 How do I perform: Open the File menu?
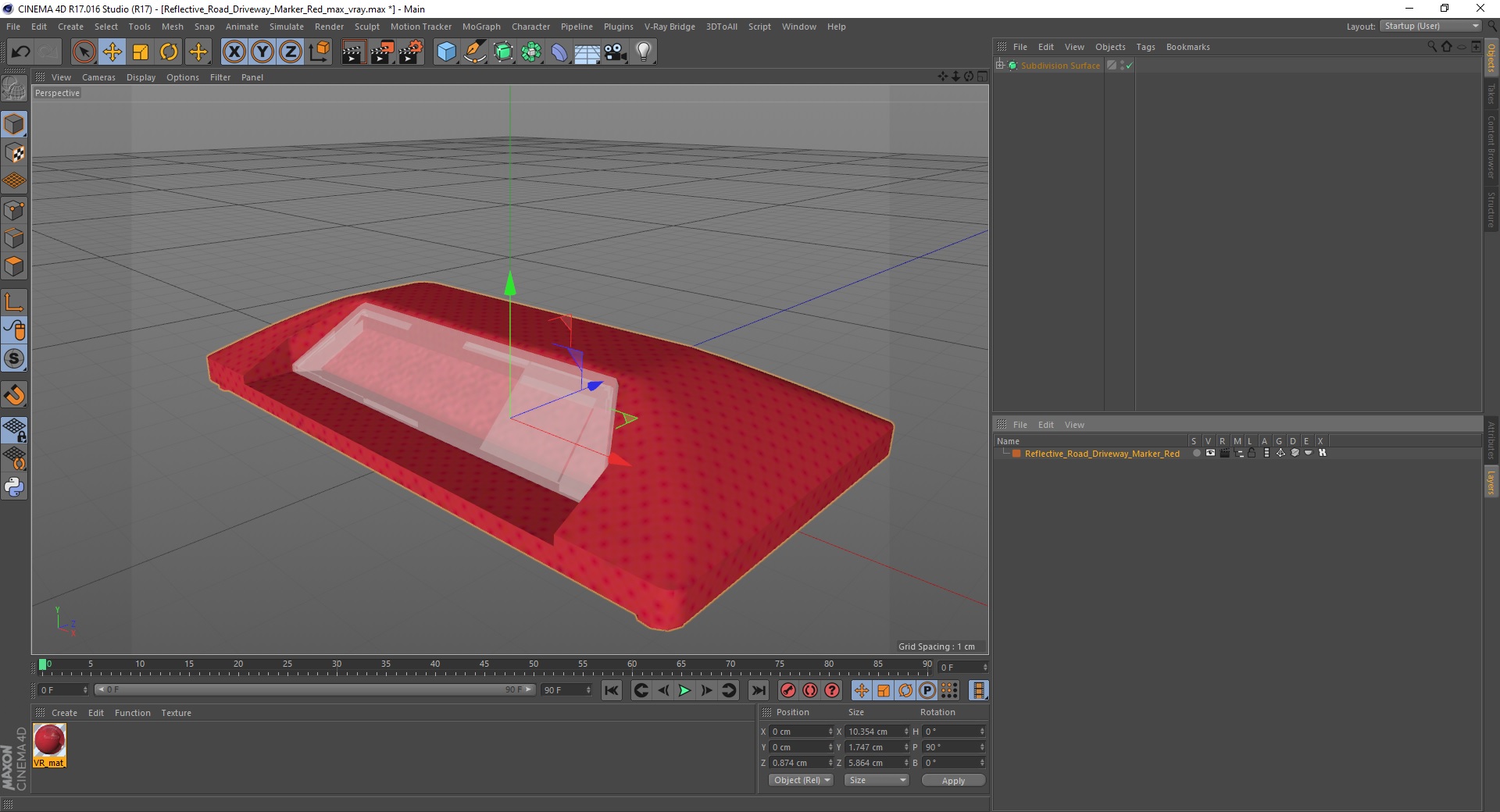13,27
